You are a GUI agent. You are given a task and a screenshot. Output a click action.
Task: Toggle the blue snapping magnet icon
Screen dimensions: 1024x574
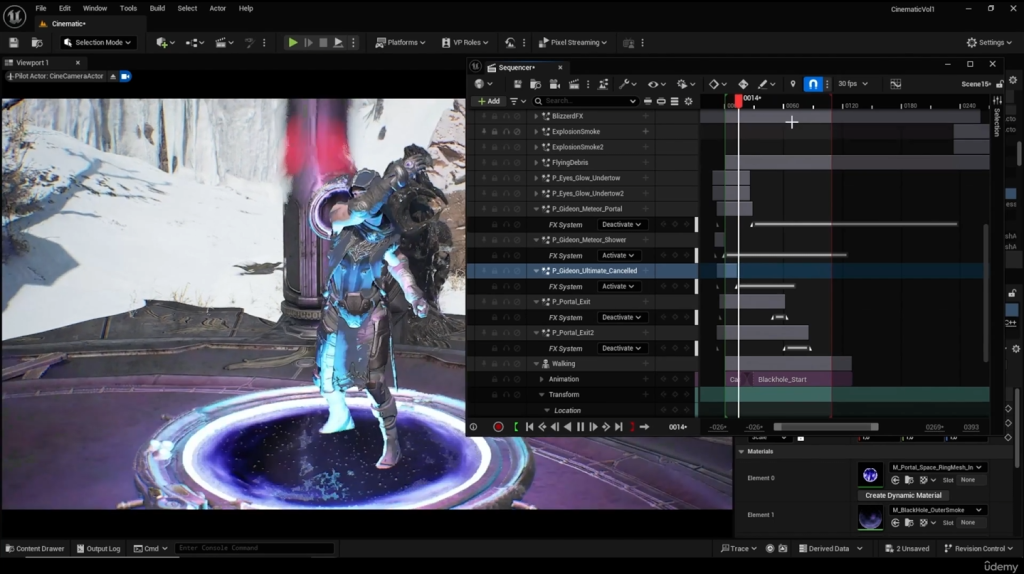813,84
